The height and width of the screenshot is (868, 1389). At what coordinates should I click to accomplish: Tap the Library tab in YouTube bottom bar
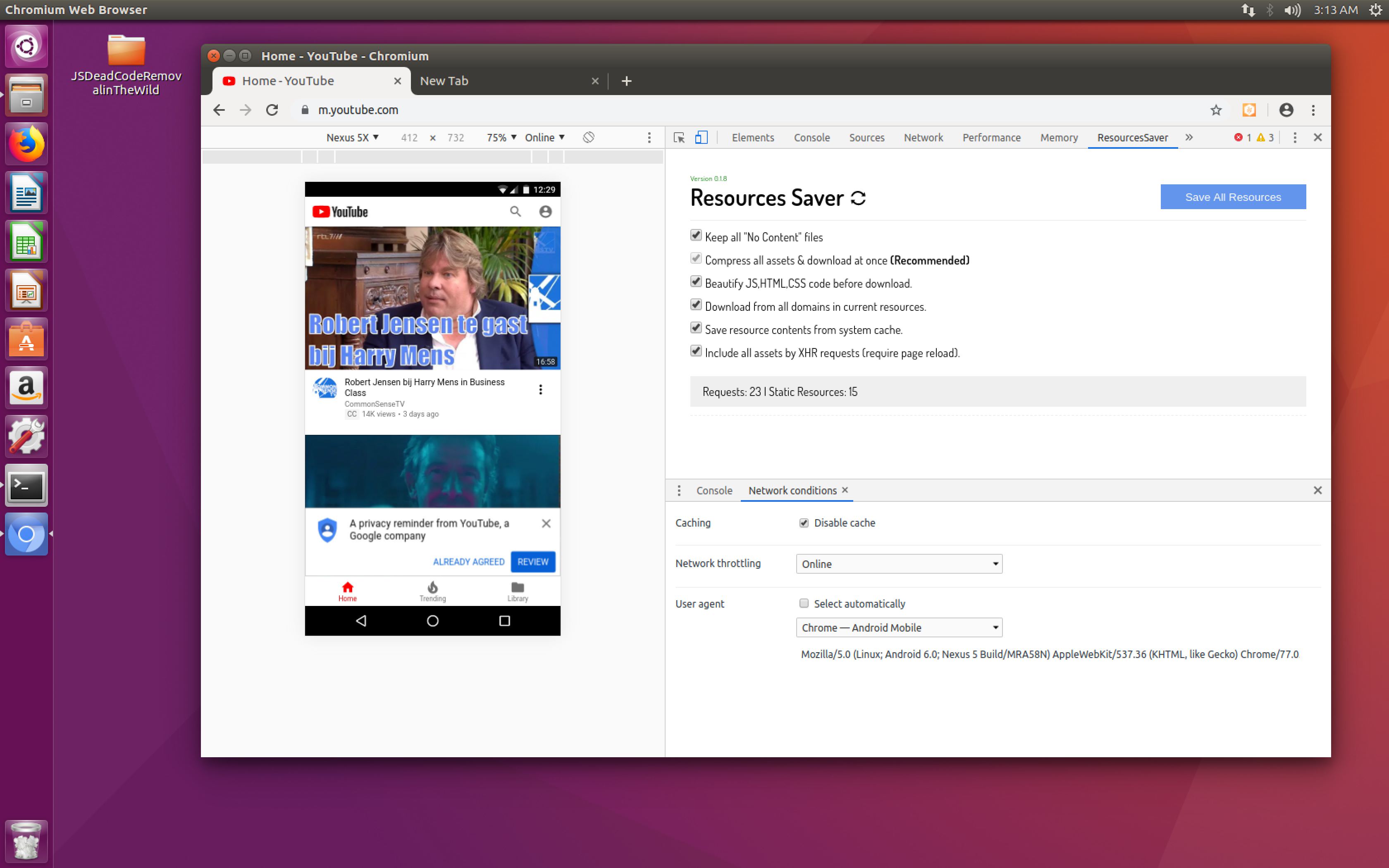tap(518, 591)
